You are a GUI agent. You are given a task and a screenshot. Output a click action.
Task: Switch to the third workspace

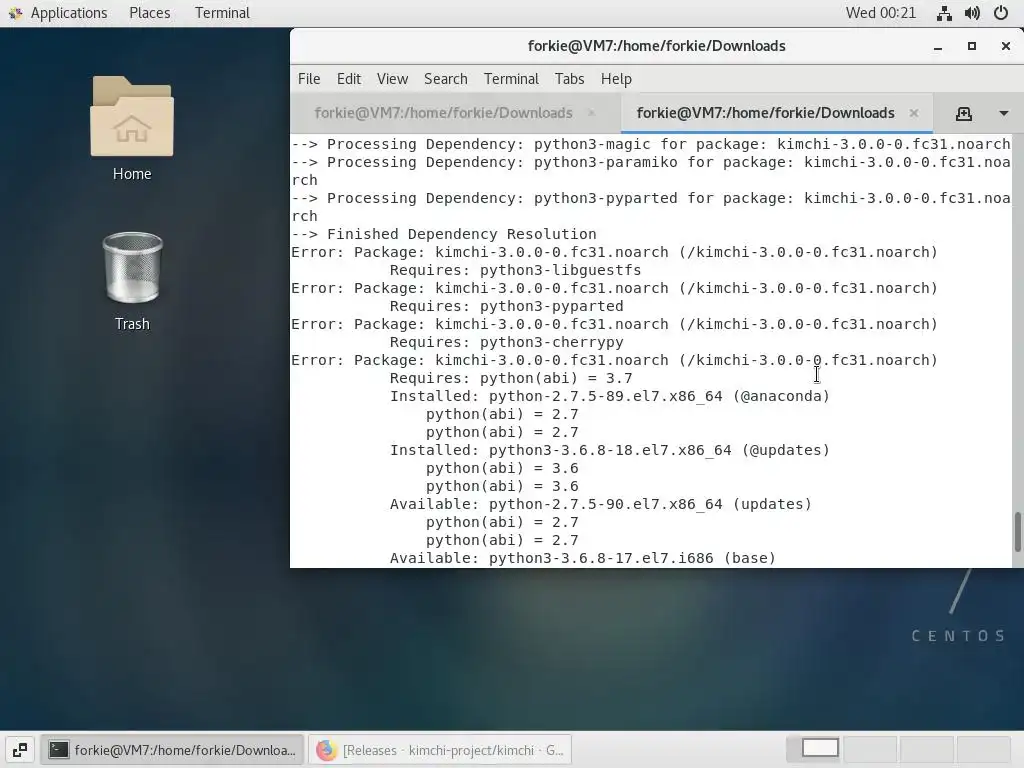927,749
